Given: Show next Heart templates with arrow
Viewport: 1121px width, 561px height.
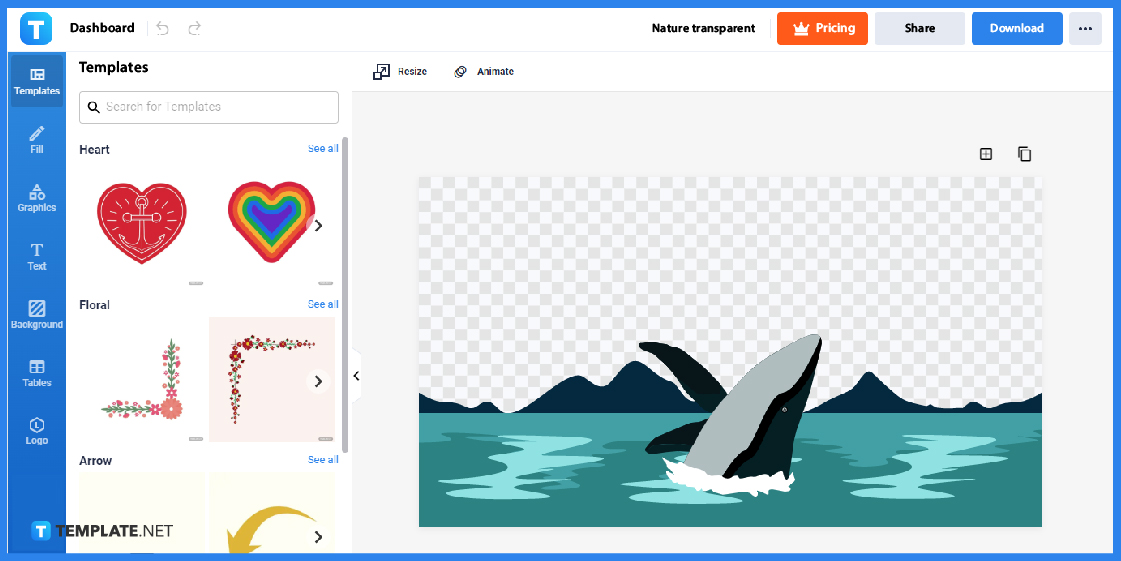Looking at the screenshot, I should click(x=318, y=226).
